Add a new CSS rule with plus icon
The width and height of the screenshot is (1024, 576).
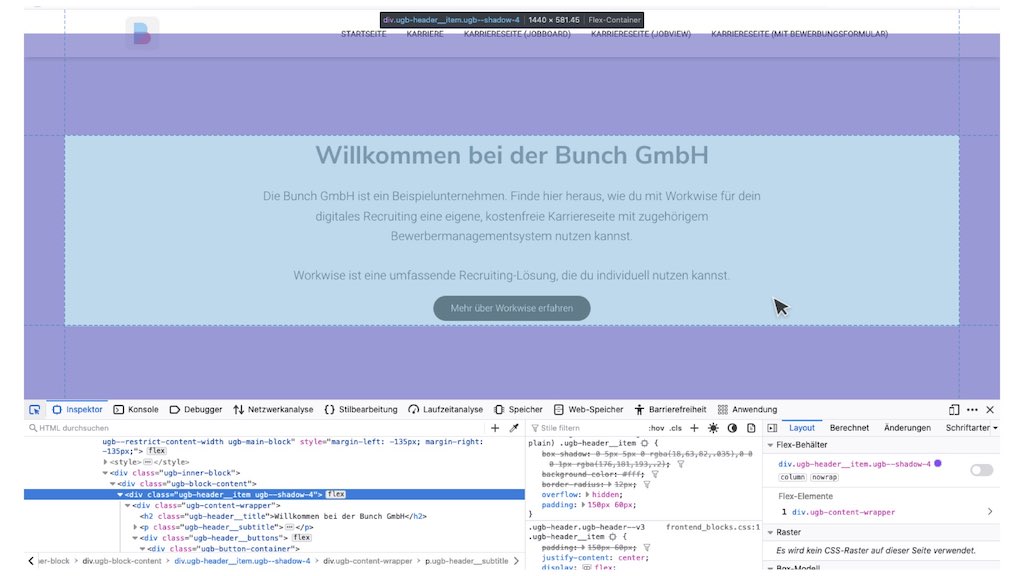coord(694,428)
